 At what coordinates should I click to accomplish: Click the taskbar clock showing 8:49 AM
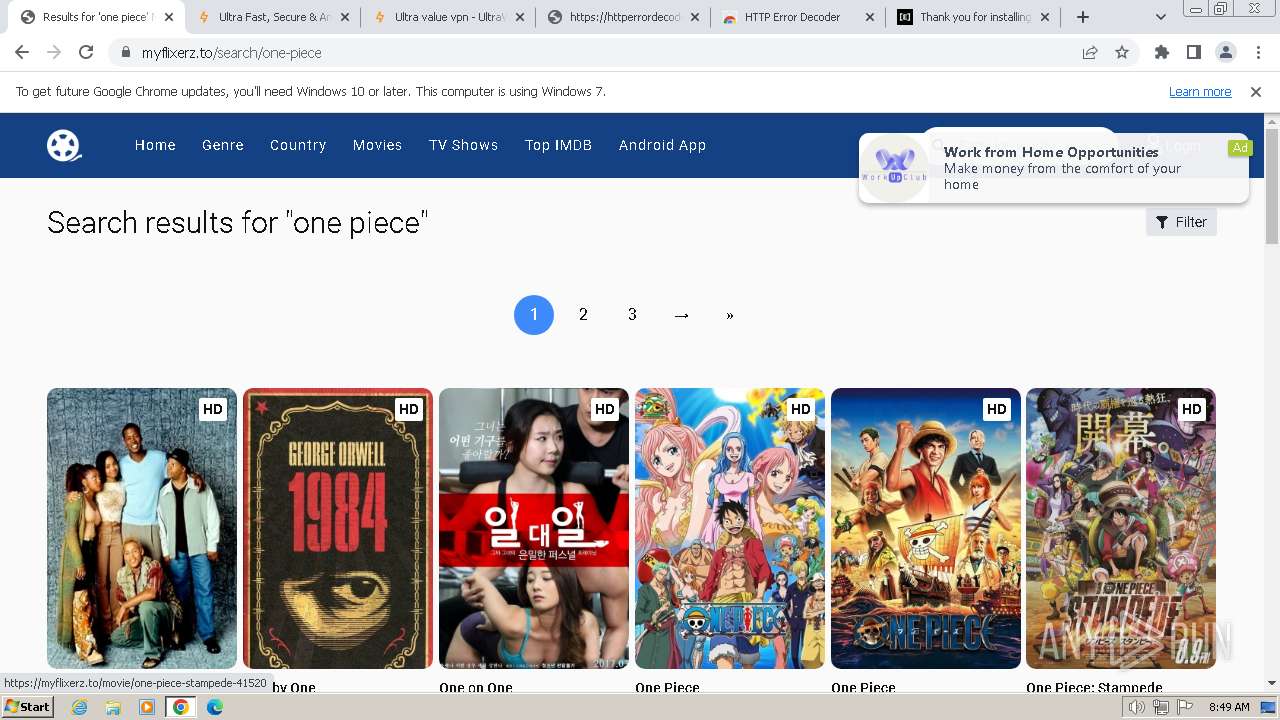point(1229,707)
